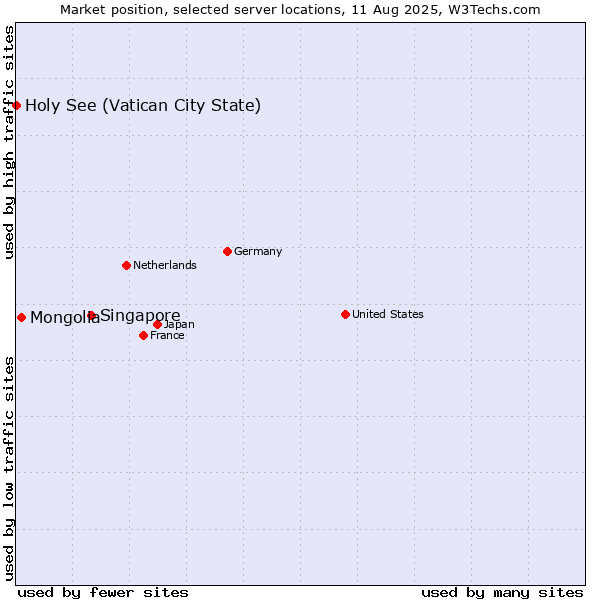Click the 'United States' label text
600x600 pixels.
point(388,314)
